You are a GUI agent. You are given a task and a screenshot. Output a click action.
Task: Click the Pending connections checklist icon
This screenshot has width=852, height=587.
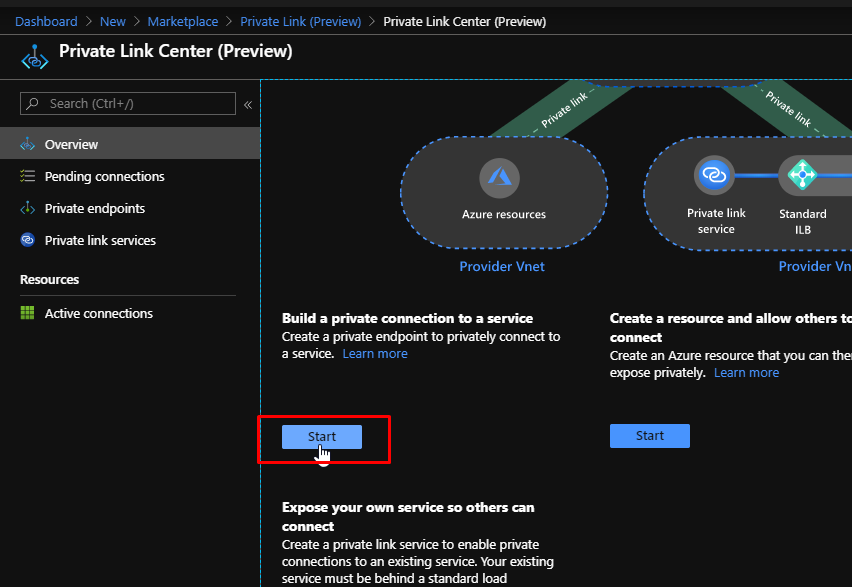[x=28, y=176]
